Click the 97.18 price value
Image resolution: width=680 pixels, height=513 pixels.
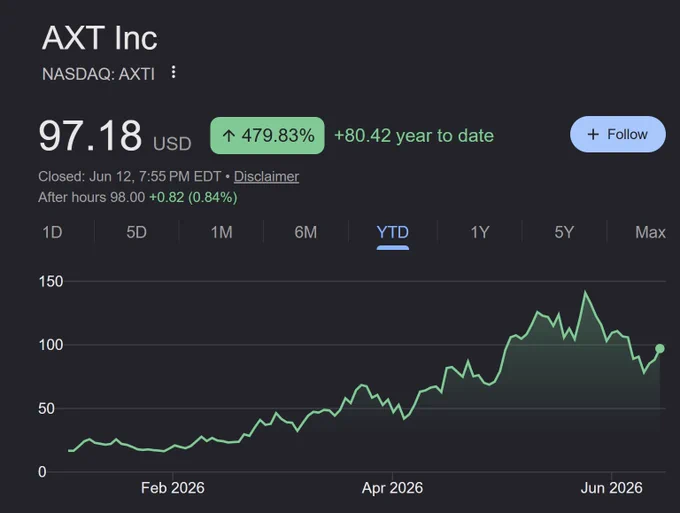pyautogui.click(x=90, y=136)
